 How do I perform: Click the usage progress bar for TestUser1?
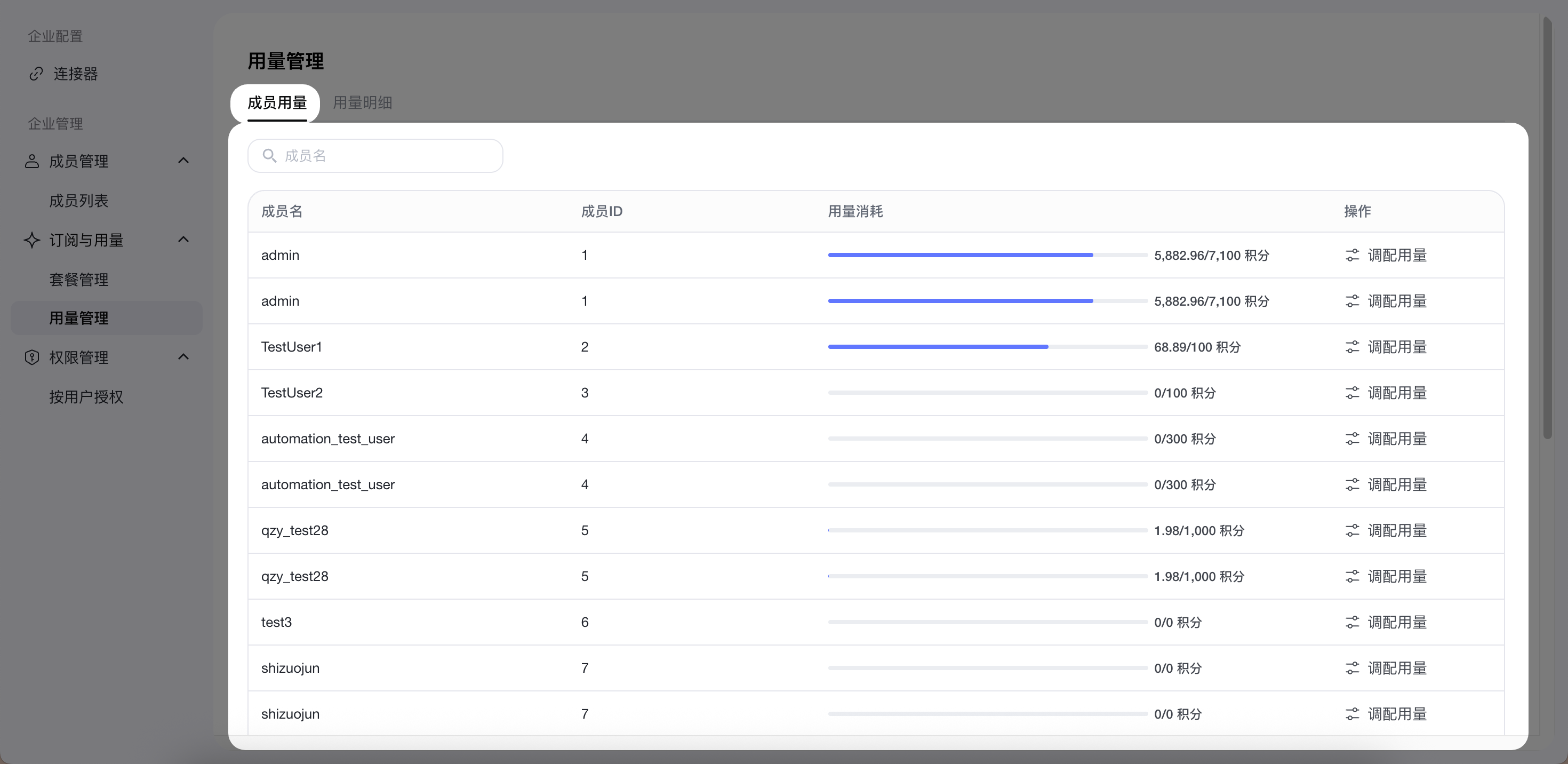987,347
